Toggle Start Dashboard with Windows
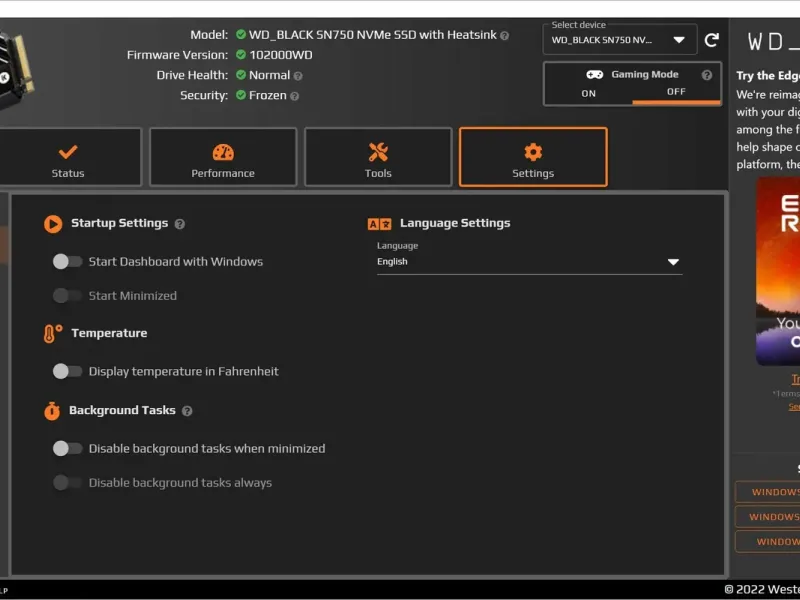 67,261
